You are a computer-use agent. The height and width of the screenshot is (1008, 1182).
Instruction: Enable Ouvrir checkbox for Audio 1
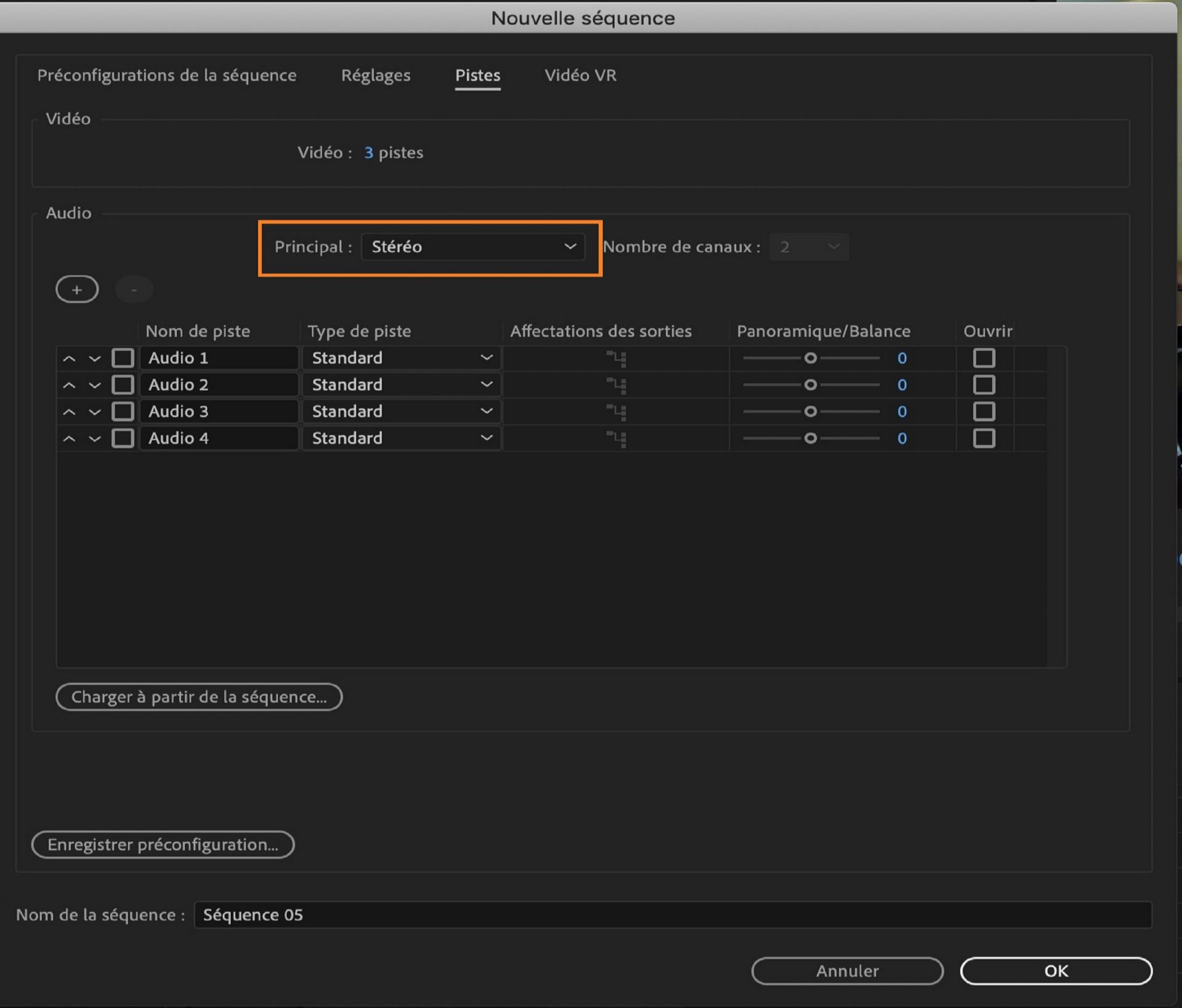click(983, 358)
